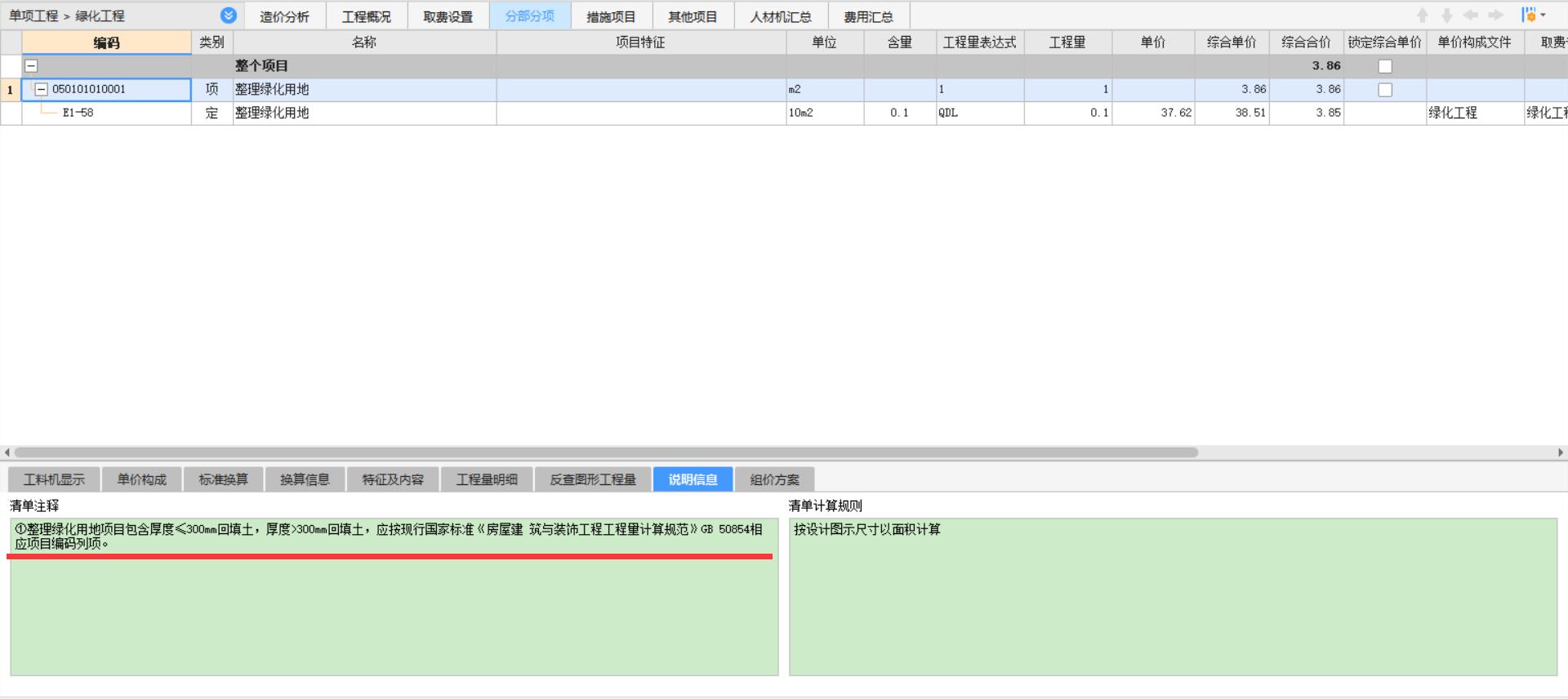Click the 单项工程 breadcrumb
This screenshot has width=1568, height=699.
pyautogui.click(x=33, y=16)
